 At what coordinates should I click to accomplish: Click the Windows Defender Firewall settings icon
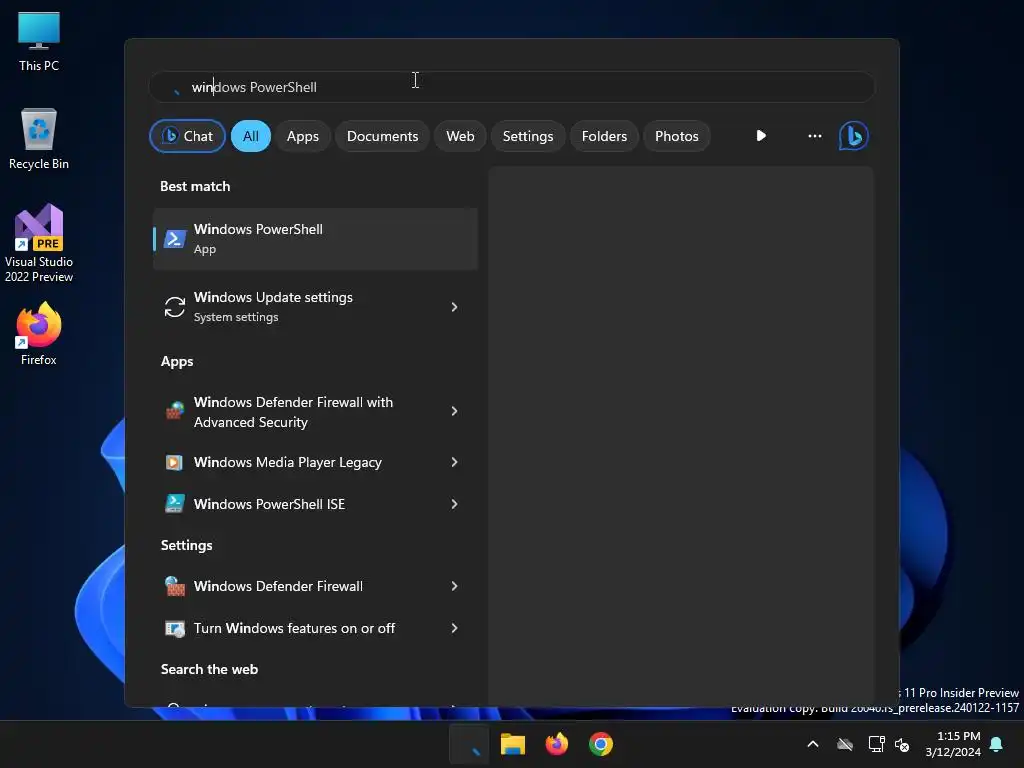point(174,586)
